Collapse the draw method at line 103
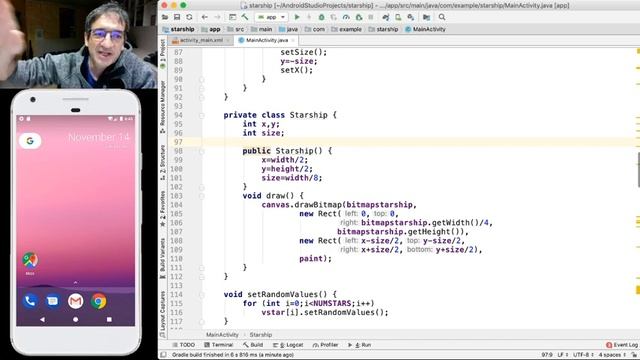This screenshot has width=640, height=360. tap(202, 196)
